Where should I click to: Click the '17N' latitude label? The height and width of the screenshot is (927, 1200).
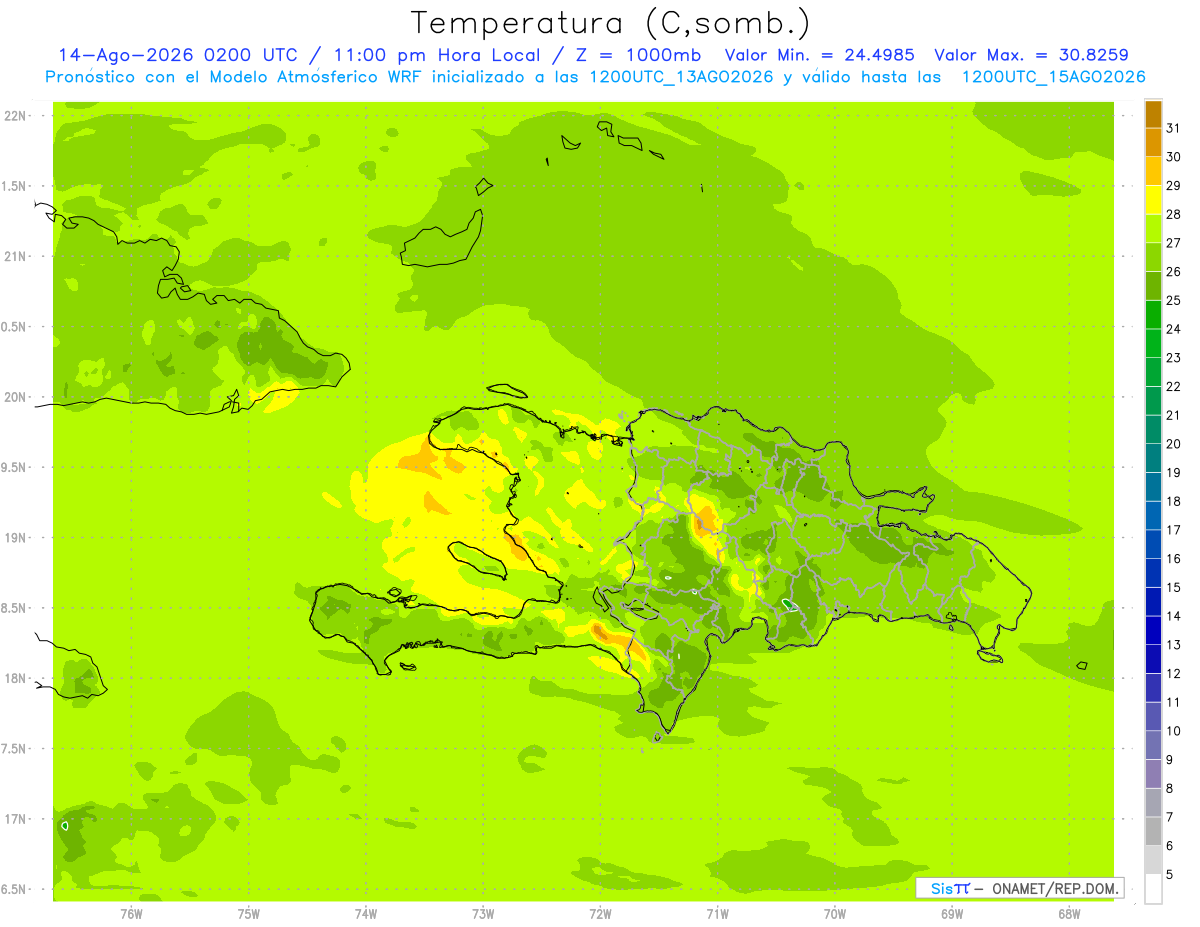tap(17, 819)
